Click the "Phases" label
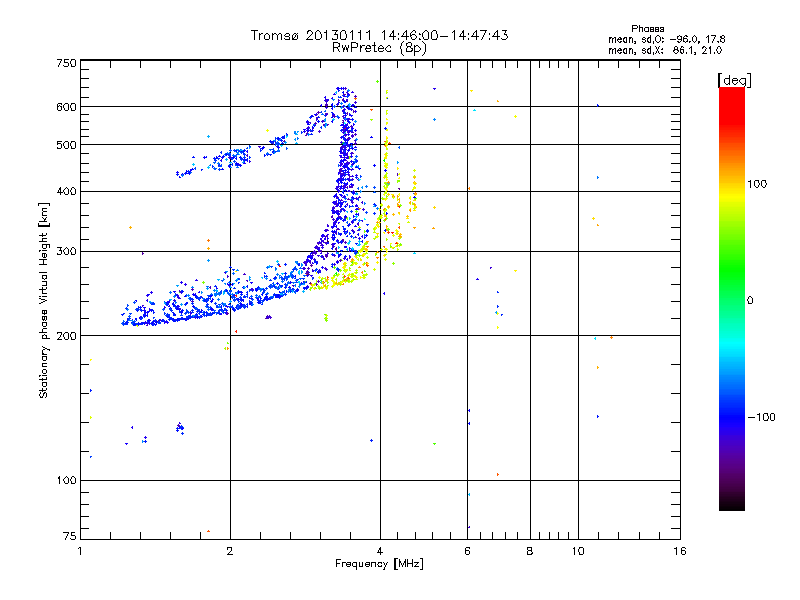The image size is (800, 600). coord(647,29)
